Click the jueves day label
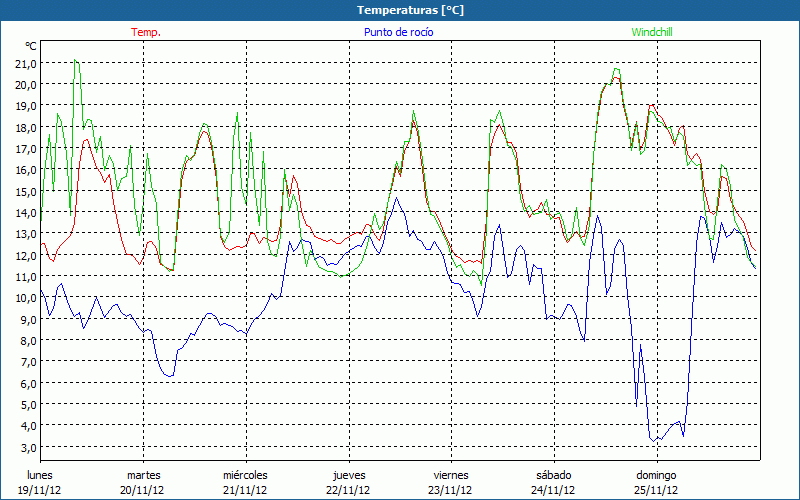800x500 pixels. (x=348, y=475)
